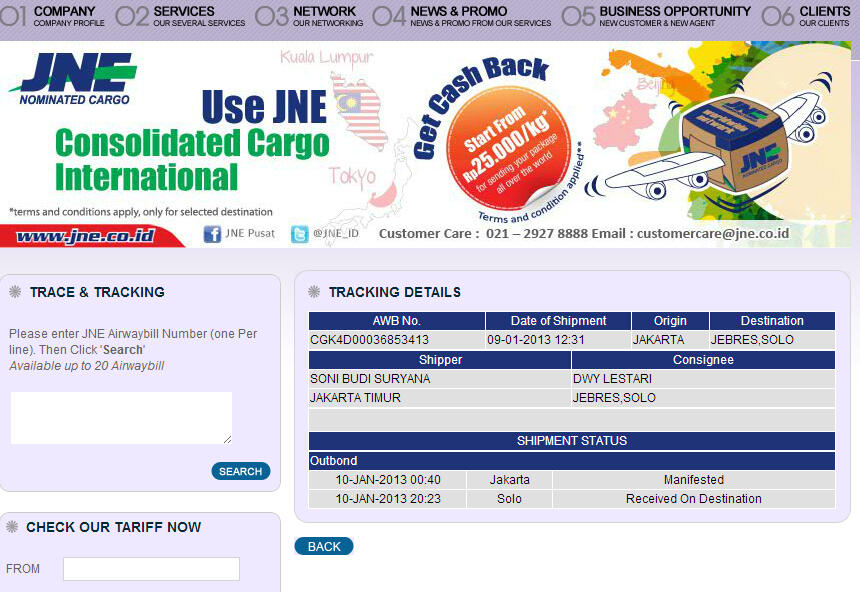This screenshot has width=860, height=592.
Task: Click the Use JNE Consolidated Cargo headline
Action: (192, 142)
